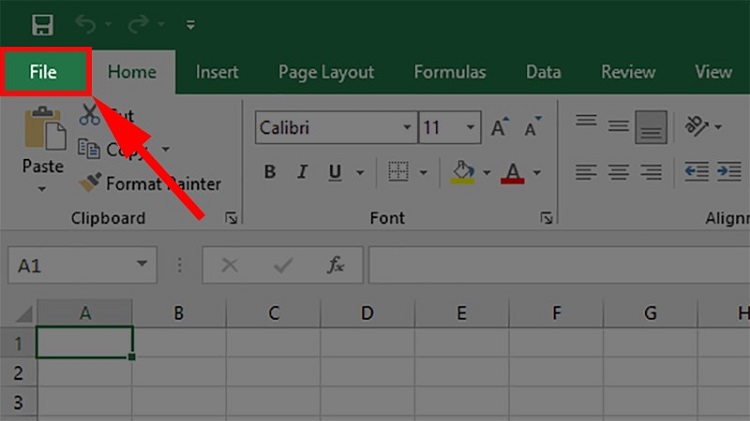Image resolution: width=750 pixels, height=421 pixels.
Task: Expand the Name Box dropdown arrow
Action: pos(142,264)
